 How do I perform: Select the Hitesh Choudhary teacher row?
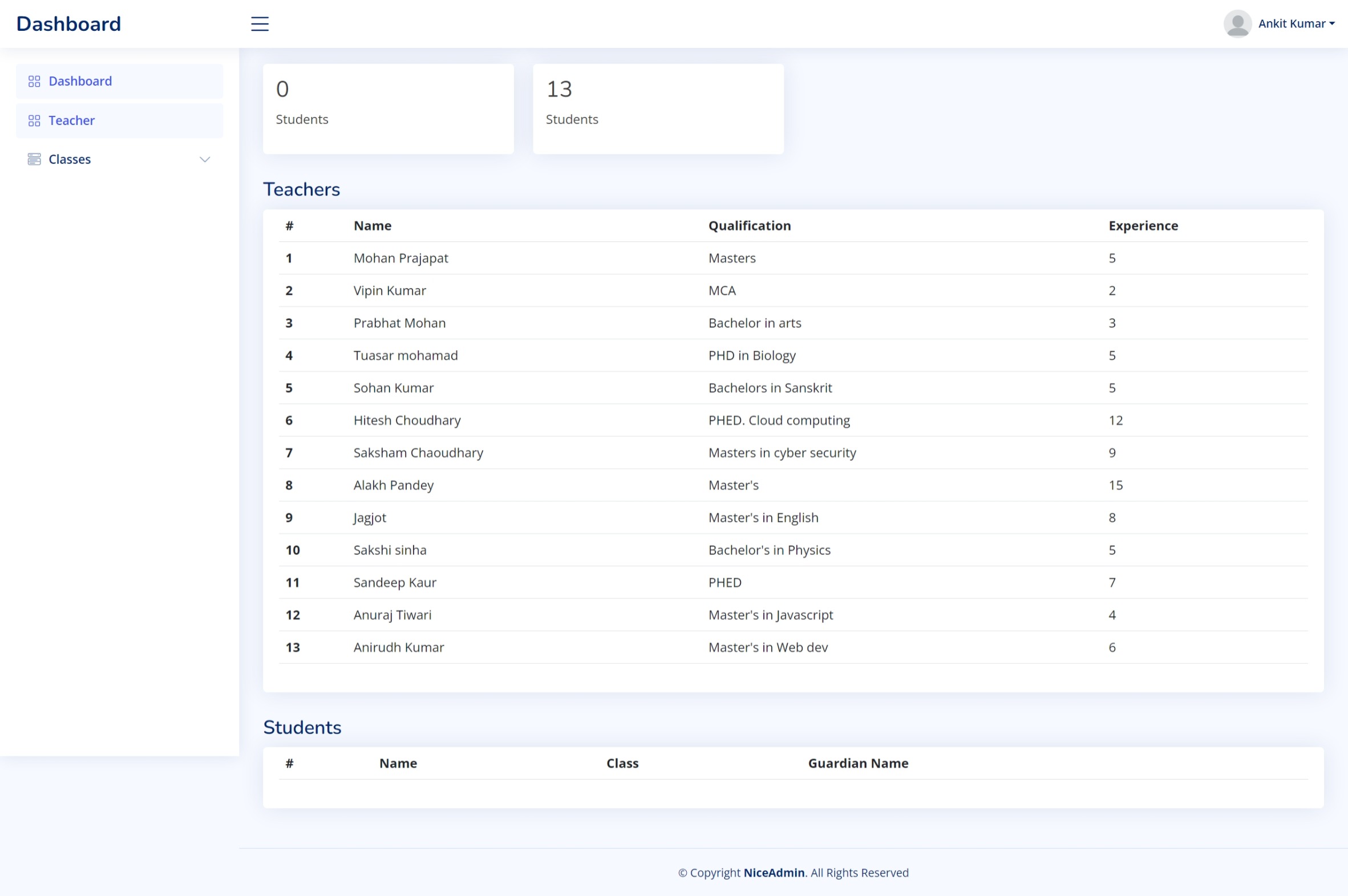click(407, 420)
